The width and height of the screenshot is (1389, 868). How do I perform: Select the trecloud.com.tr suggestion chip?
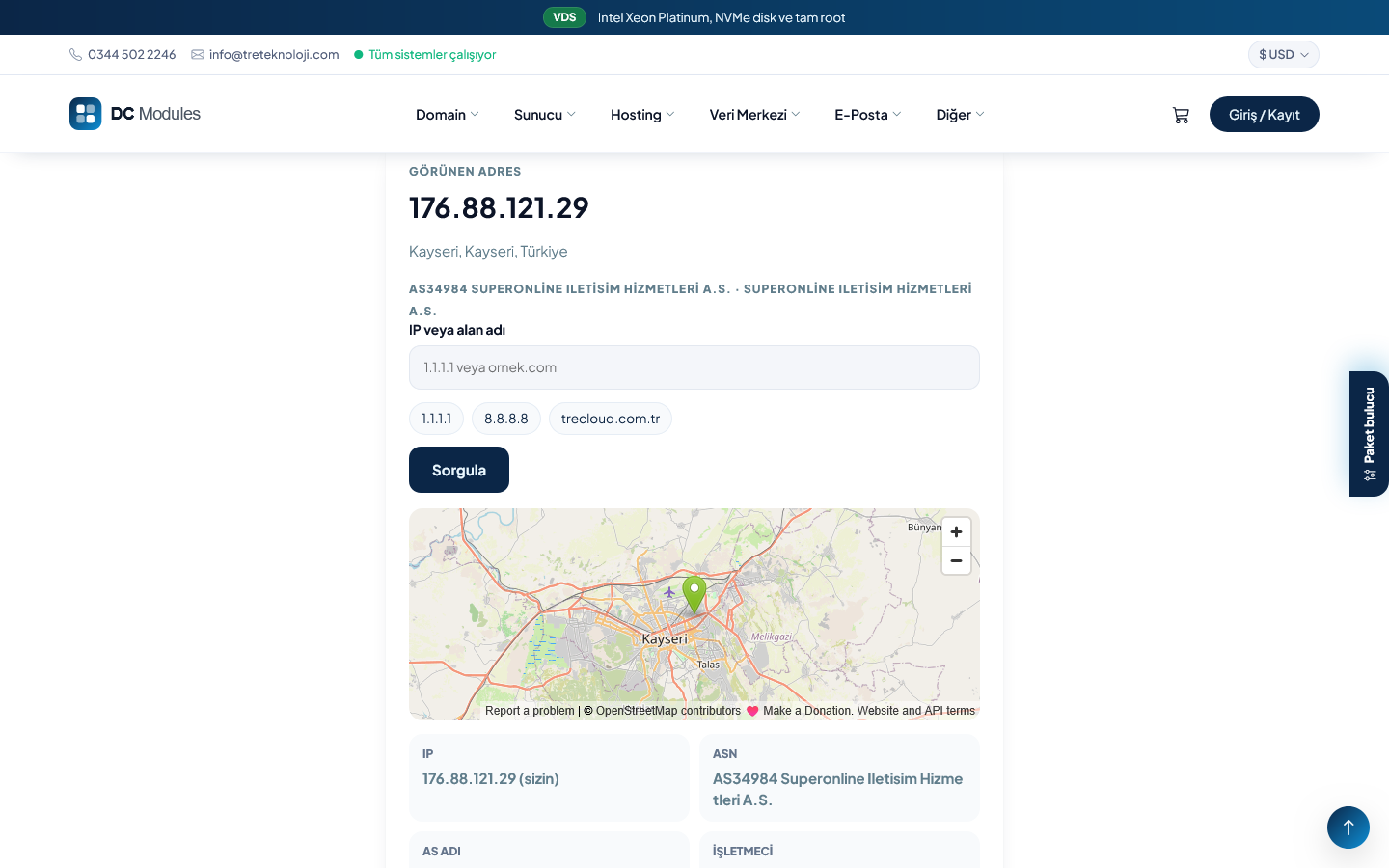click(x=611, y=419)
